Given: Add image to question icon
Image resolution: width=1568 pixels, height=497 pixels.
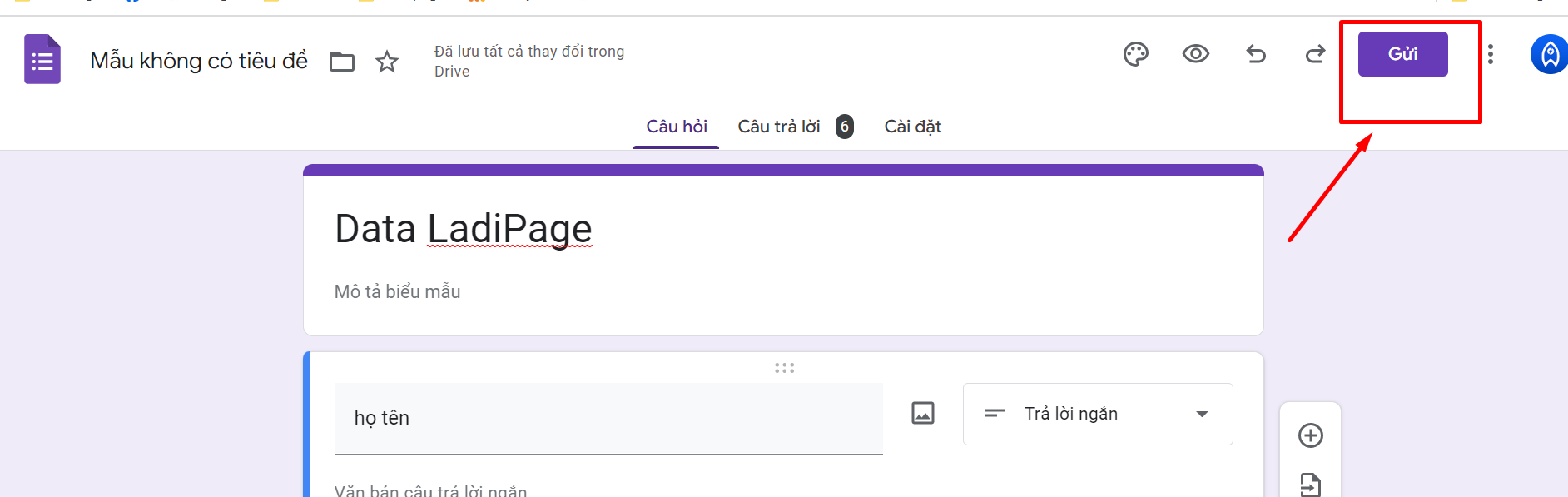Looking at the screenshot, I should point(923,413).
